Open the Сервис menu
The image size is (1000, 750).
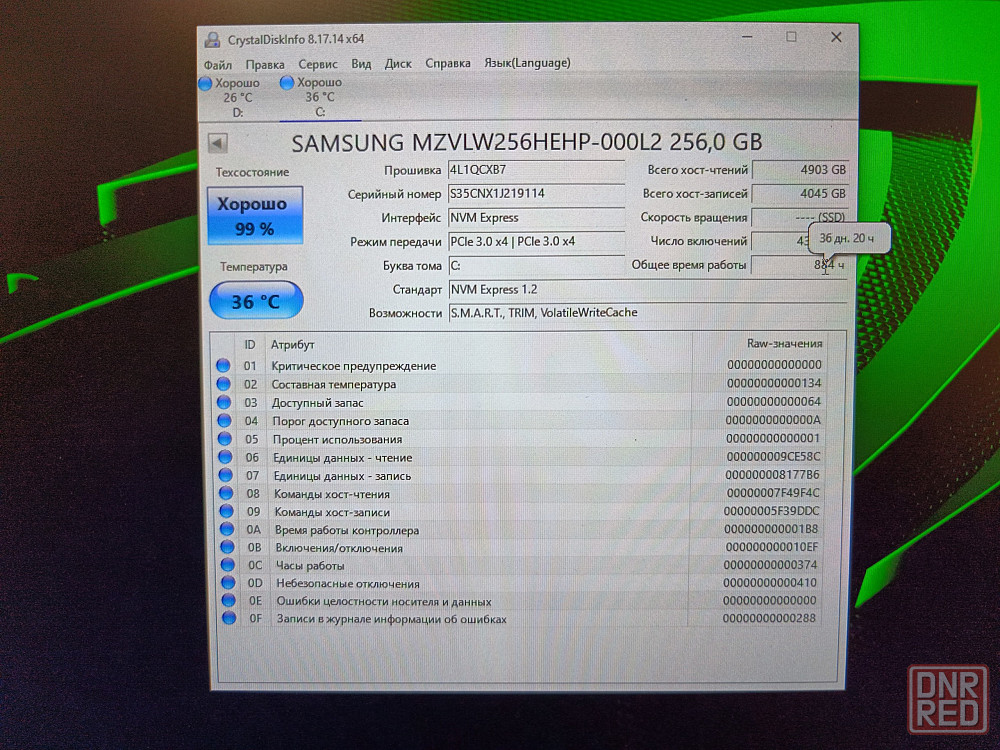(x=317, y=63)
